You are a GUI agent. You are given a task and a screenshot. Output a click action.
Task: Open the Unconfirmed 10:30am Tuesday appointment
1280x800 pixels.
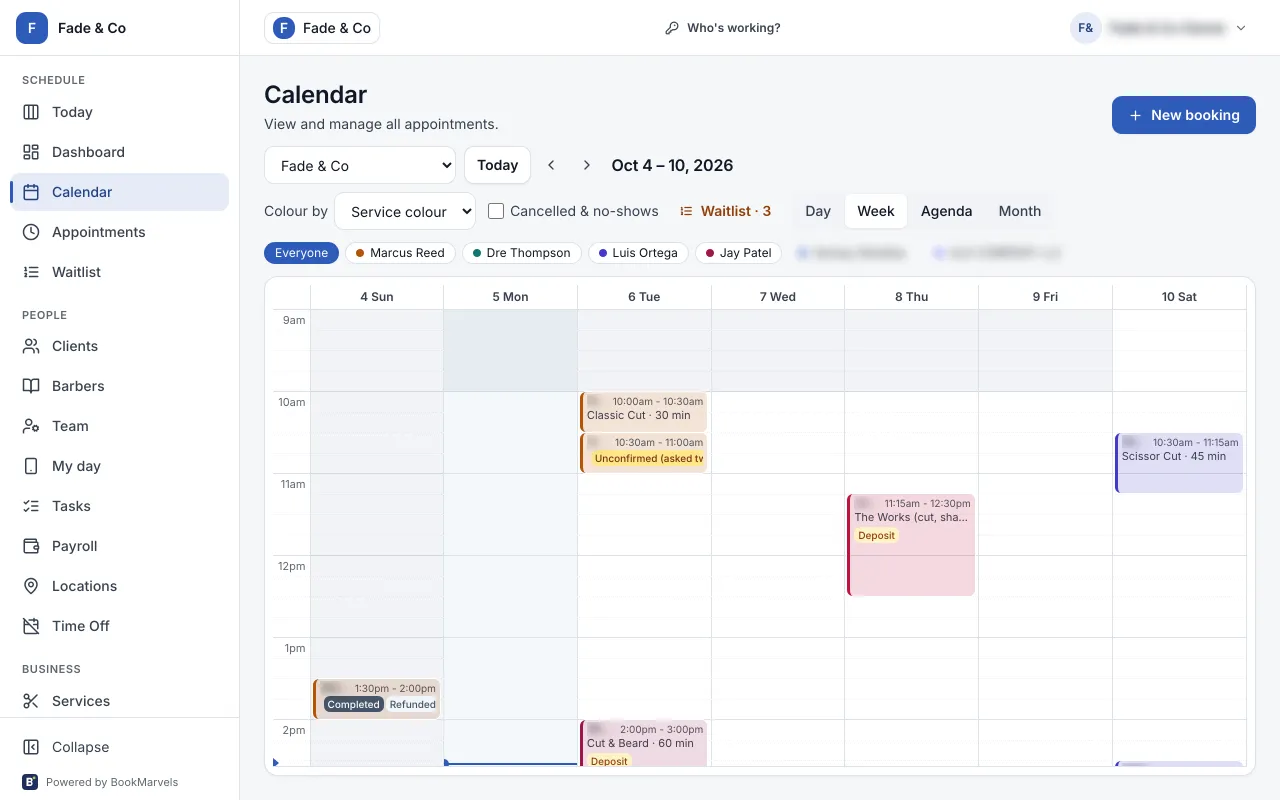tap(643, 453)
